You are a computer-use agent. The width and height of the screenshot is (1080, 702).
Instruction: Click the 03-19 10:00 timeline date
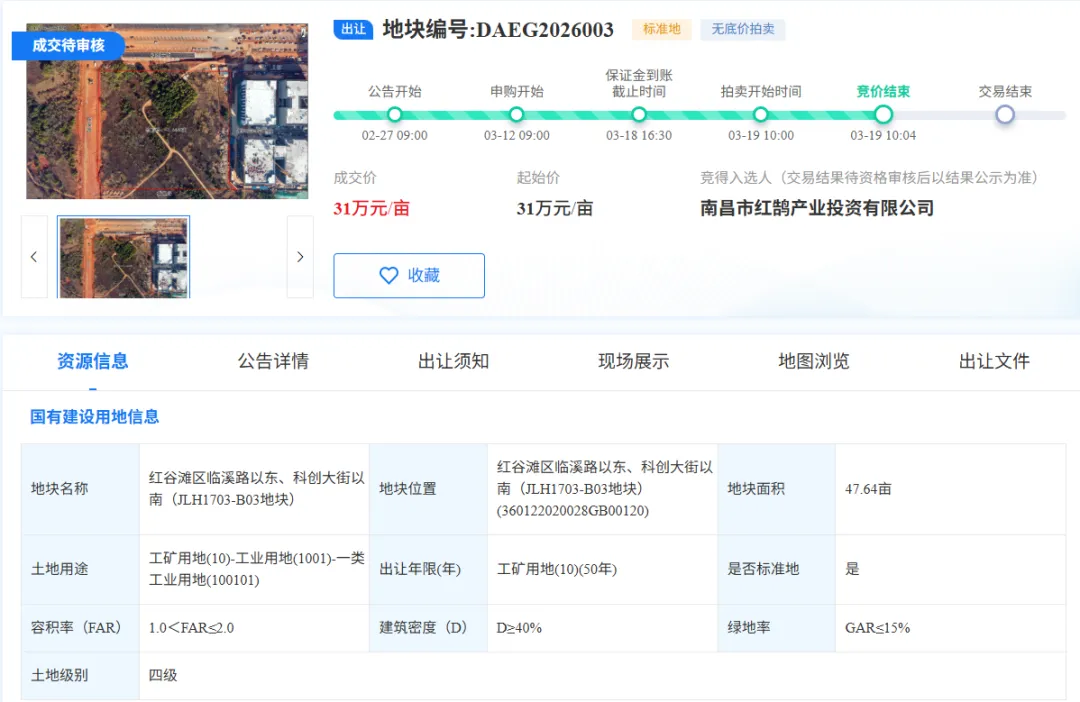(x=761, y=136)
